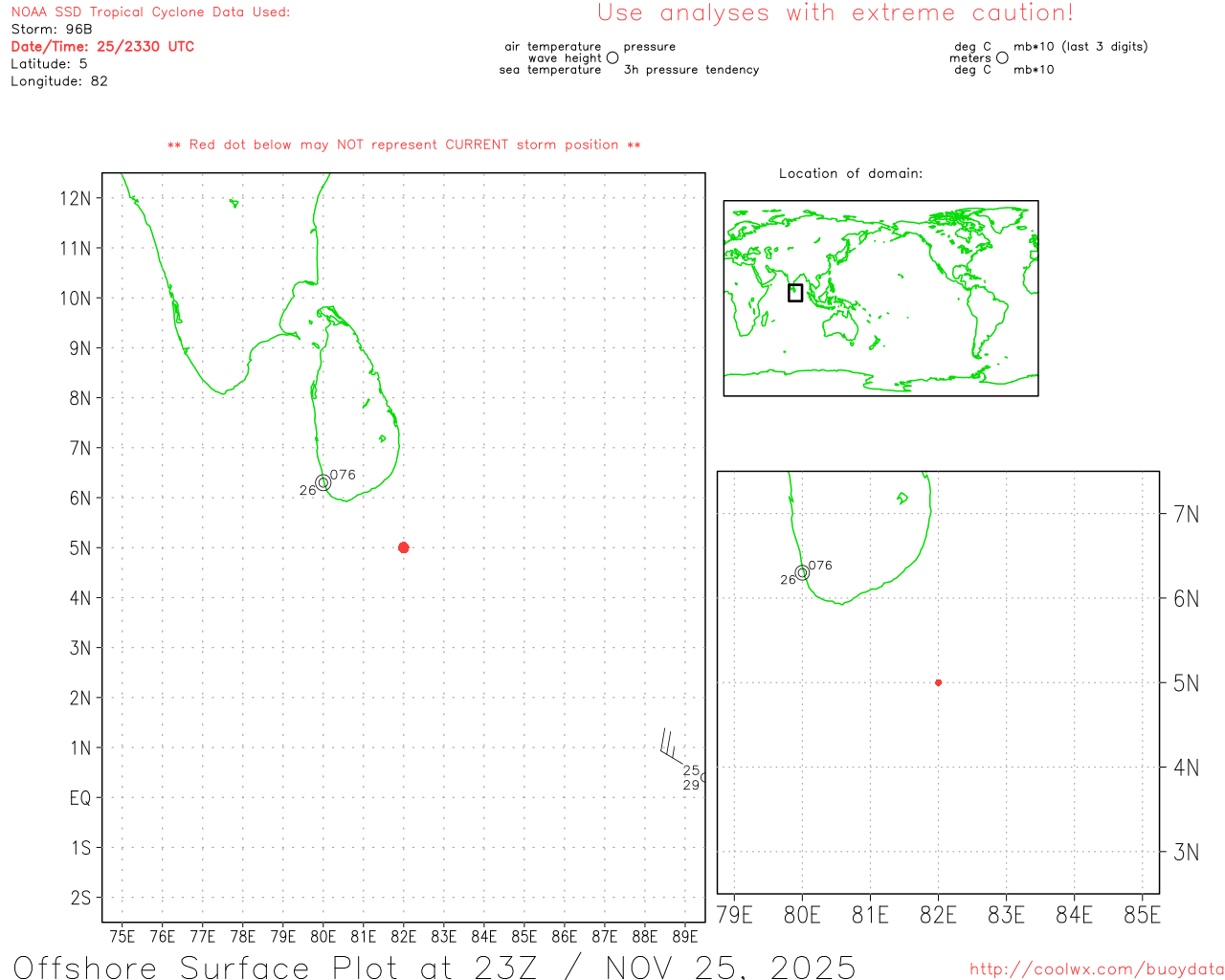Image resolution: width=1225 pixels, height=980 pixels.
Task: Click the "85E" label under the zoomed map
Action: pos(1143,915)
